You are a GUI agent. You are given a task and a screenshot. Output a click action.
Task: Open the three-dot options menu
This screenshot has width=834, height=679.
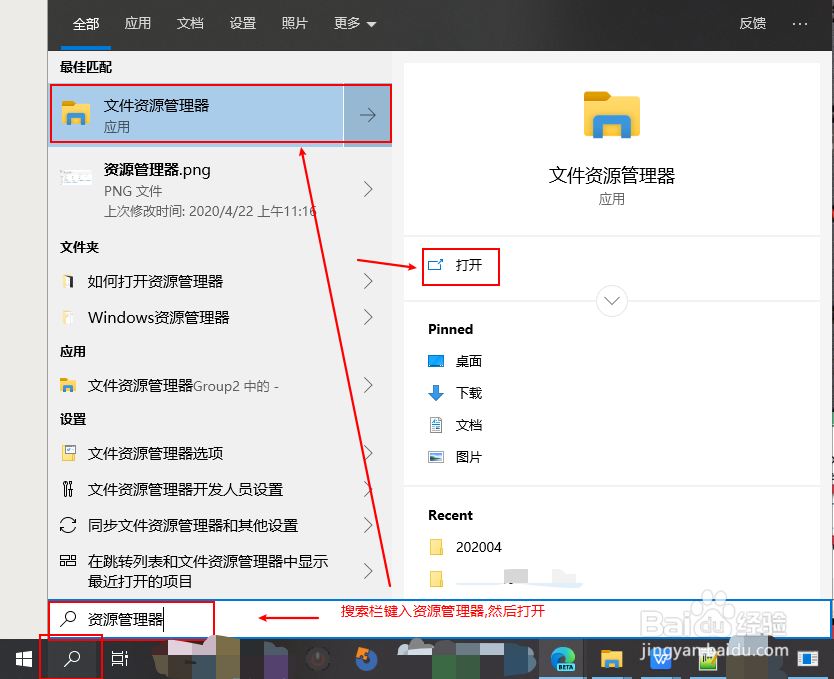pyautogui.click(x=799, y=23)
